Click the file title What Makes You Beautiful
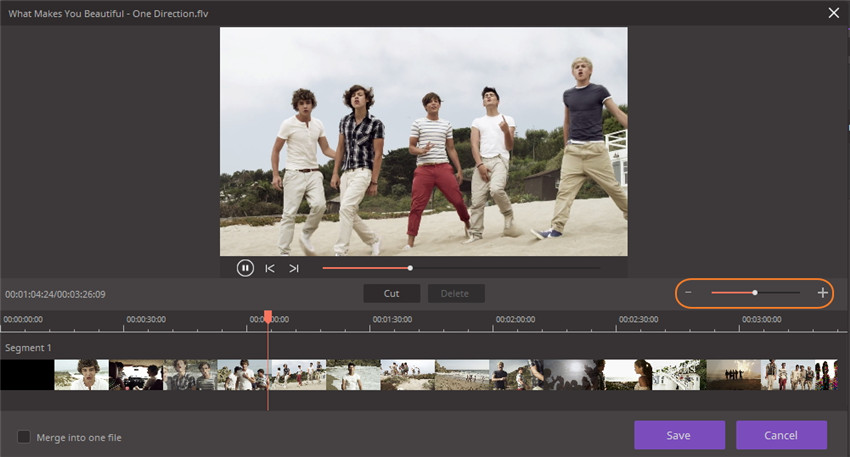850x457 pixels. (x=66, y=14)
